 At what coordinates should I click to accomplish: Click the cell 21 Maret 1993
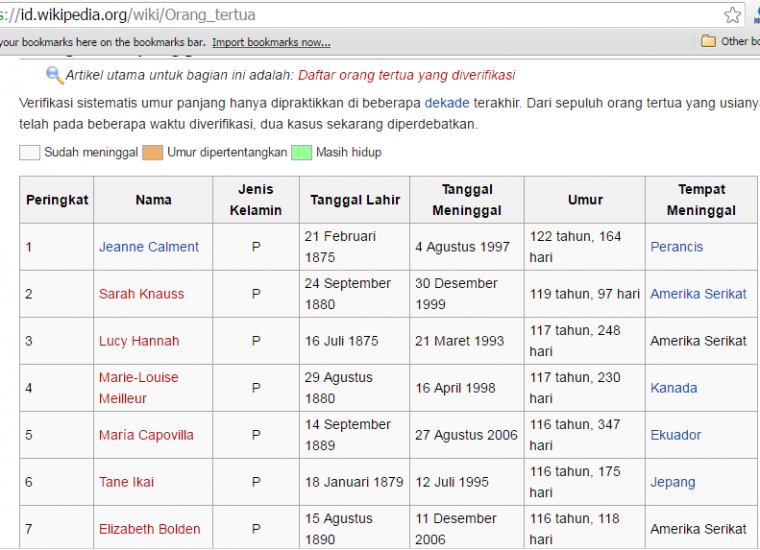click(x=467, y=341)
